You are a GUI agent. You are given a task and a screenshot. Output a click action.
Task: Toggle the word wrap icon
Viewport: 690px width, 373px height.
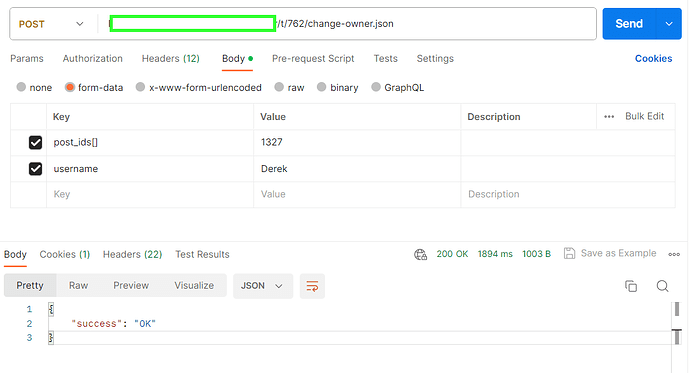tap(312, 286)
